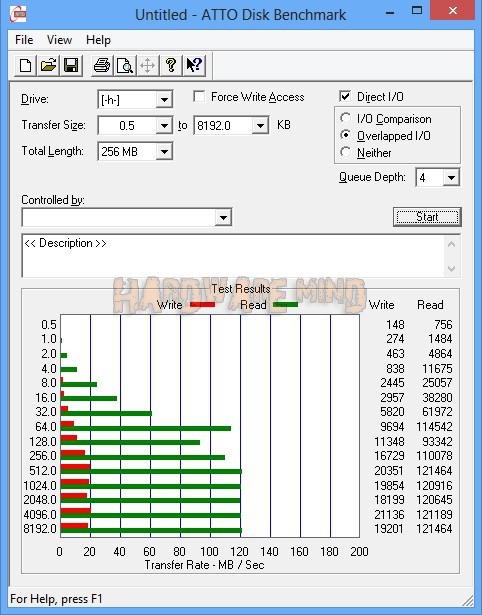The height and width of the screenshot is (615, 482).
Task: Click the 'For Help, press F1' status text
Action: tap(56, 599)
